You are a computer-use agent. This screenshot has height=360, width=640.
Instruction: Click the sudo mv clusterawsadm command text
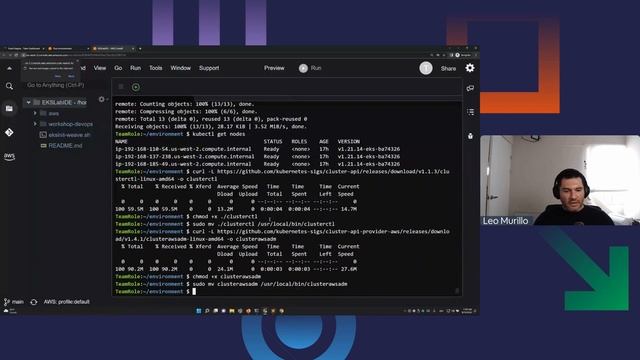click(270, 284)
